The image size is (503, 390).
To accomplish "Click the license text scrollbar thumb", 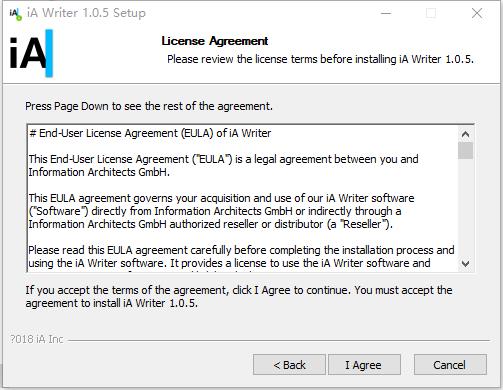I will click(465, 151).
